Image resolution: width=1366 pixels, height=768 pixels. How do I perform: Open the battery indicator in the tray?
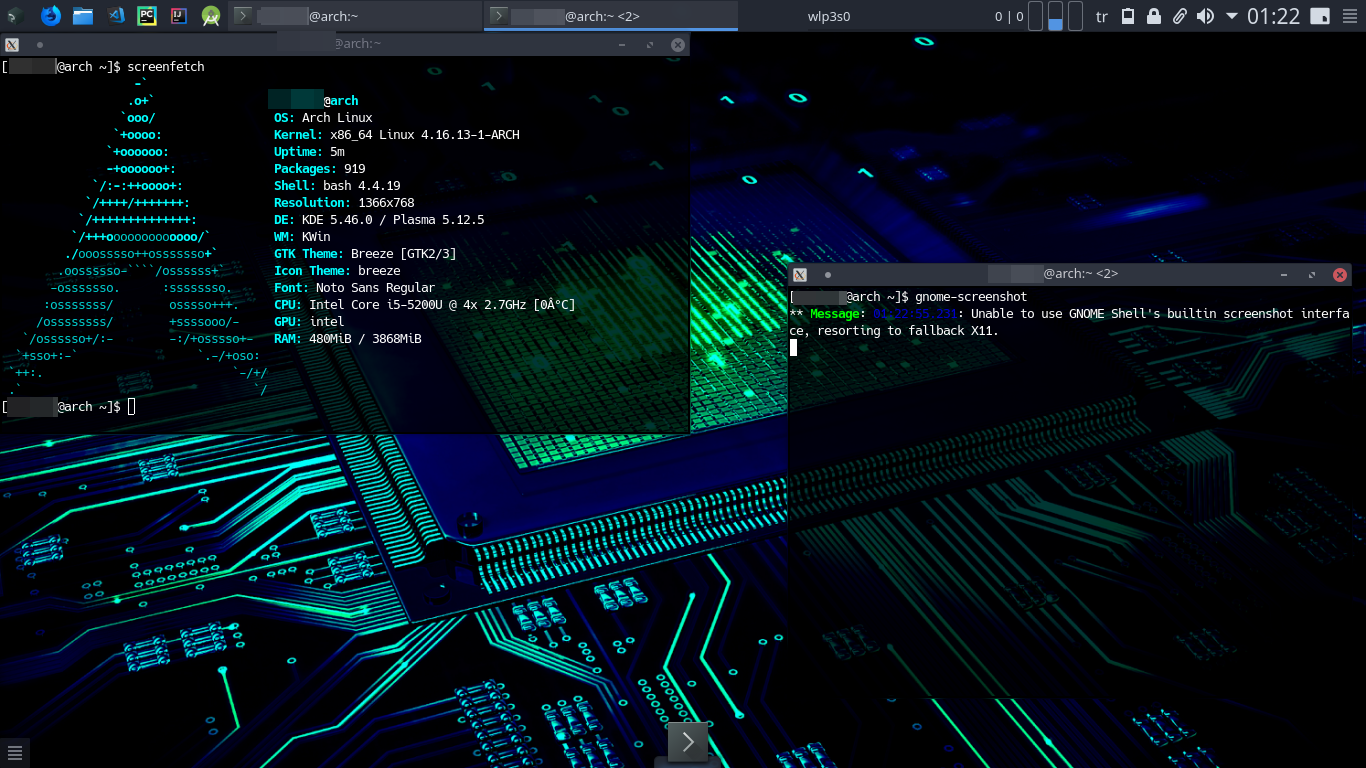click(x=1128, y=16)
